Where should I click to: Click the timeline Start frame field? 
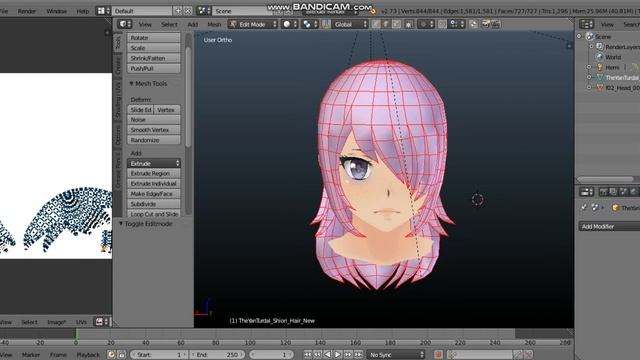coord(159,355)
